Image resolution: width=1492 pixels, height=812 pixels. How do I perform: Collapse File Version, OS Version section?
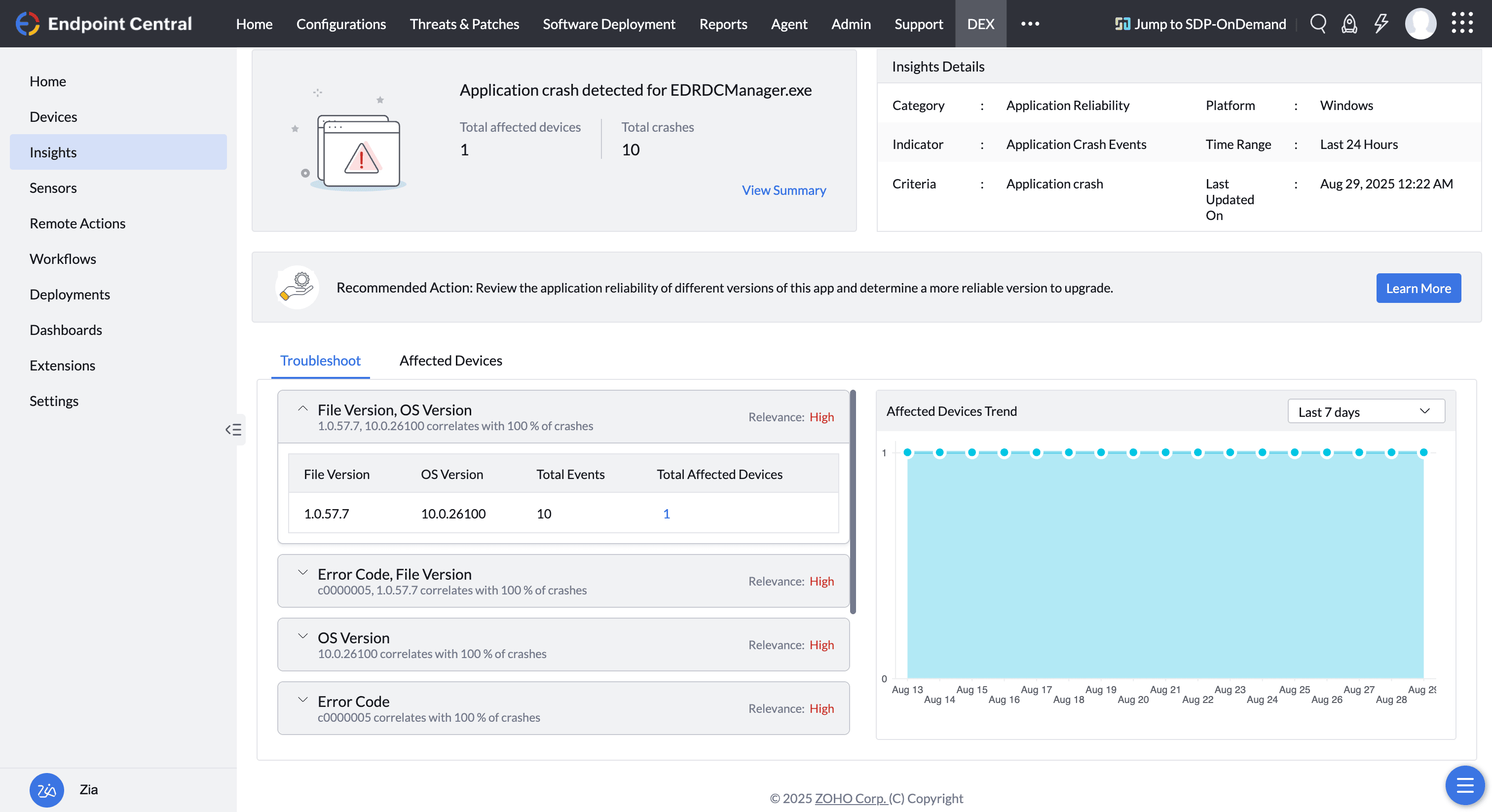click(x=302, y=409)
